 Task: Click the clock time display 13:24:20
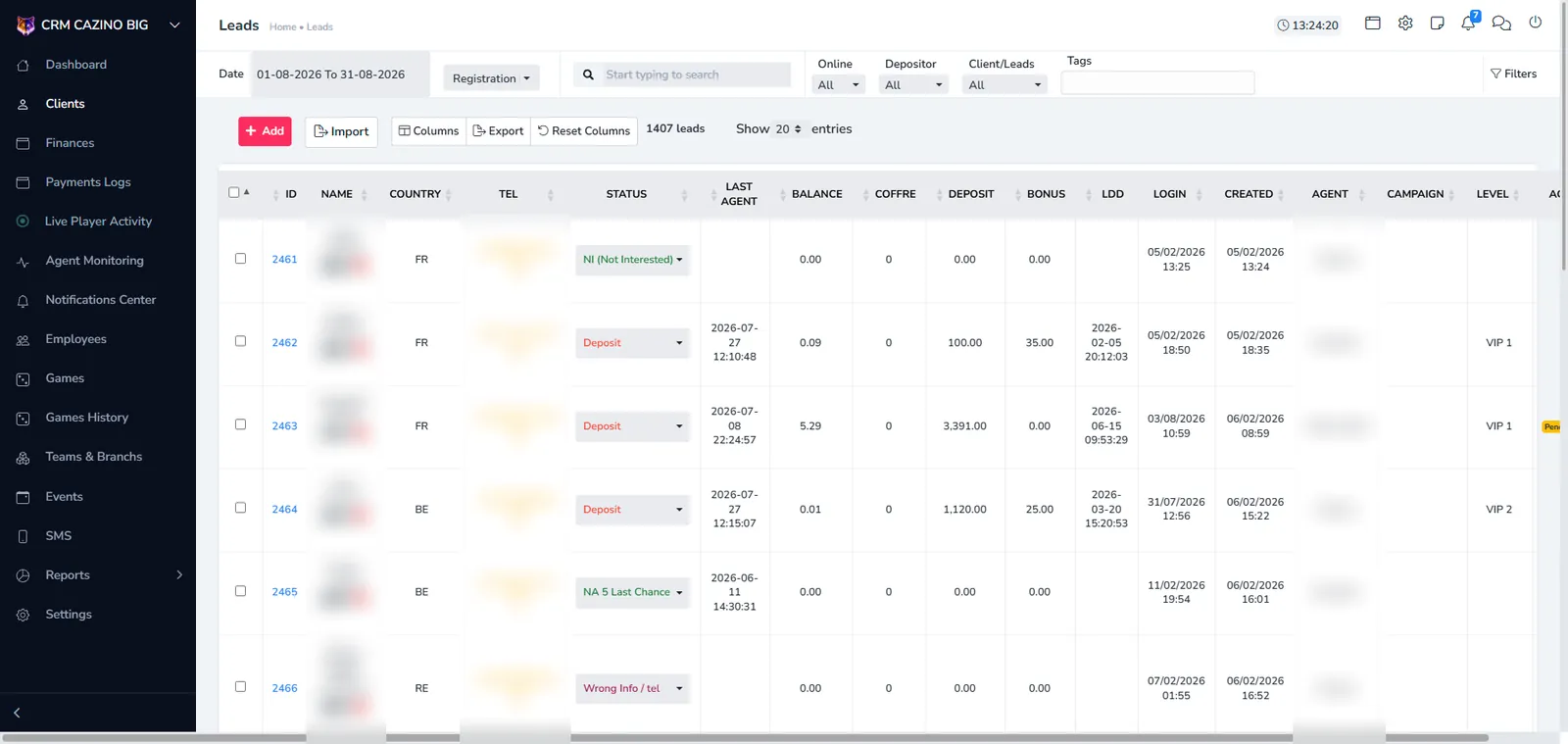1307,25
